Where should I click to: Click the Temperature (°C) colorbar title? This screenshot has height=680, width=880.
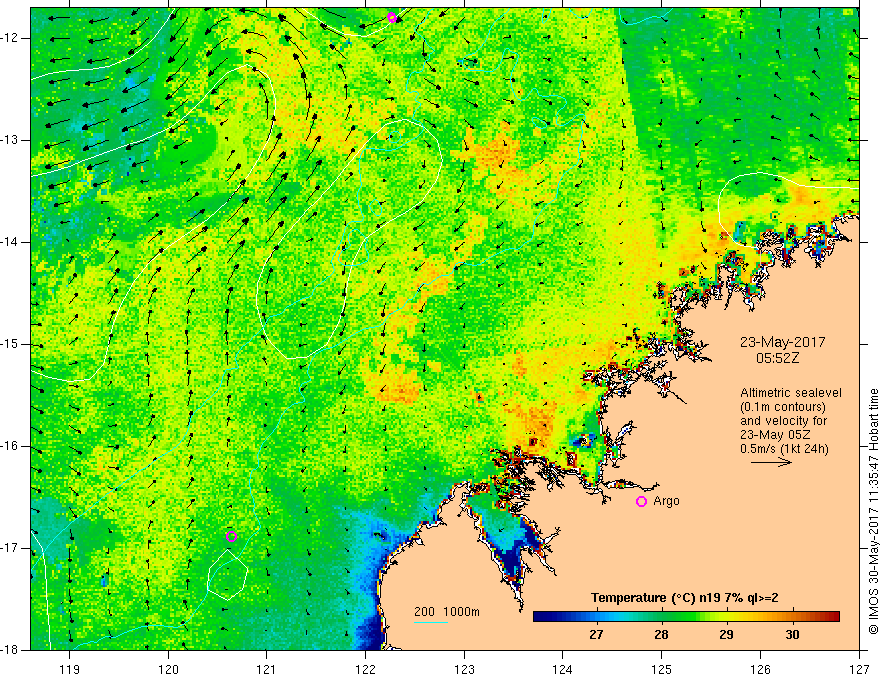(685, 598)
